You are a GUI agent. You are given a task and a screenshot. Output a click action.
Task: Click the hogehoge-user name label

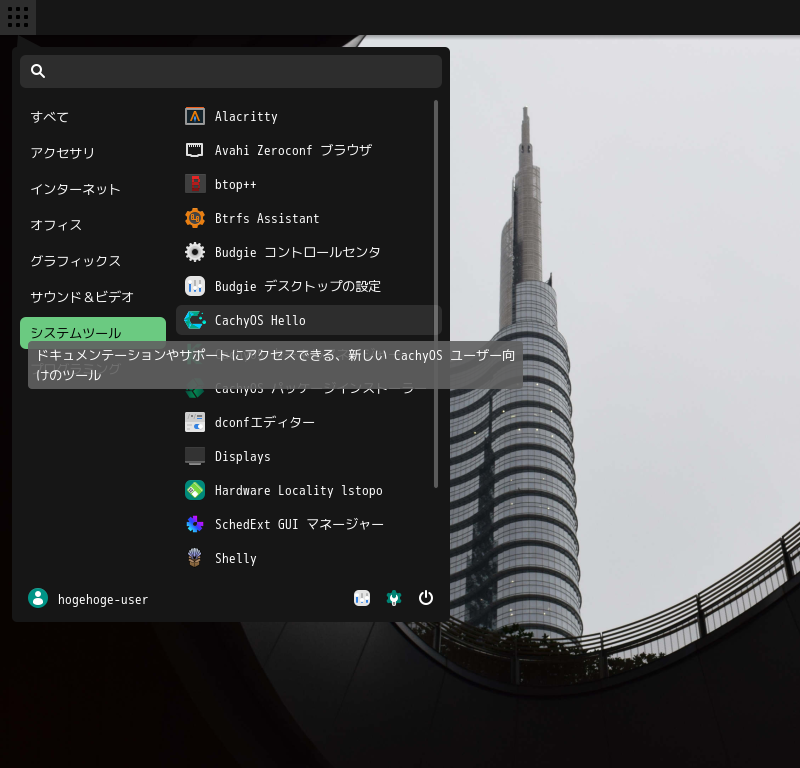pyautogui.click(x=103, y=599)
